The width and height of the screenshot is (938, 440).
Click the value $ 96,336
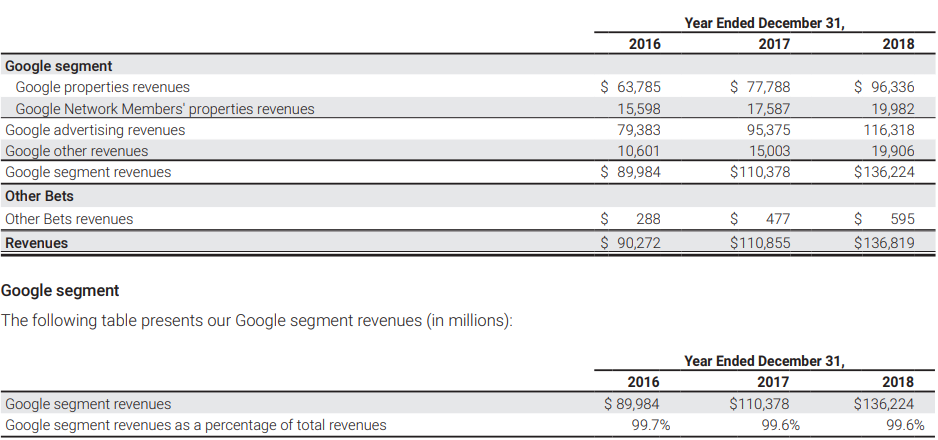point(884,87)
